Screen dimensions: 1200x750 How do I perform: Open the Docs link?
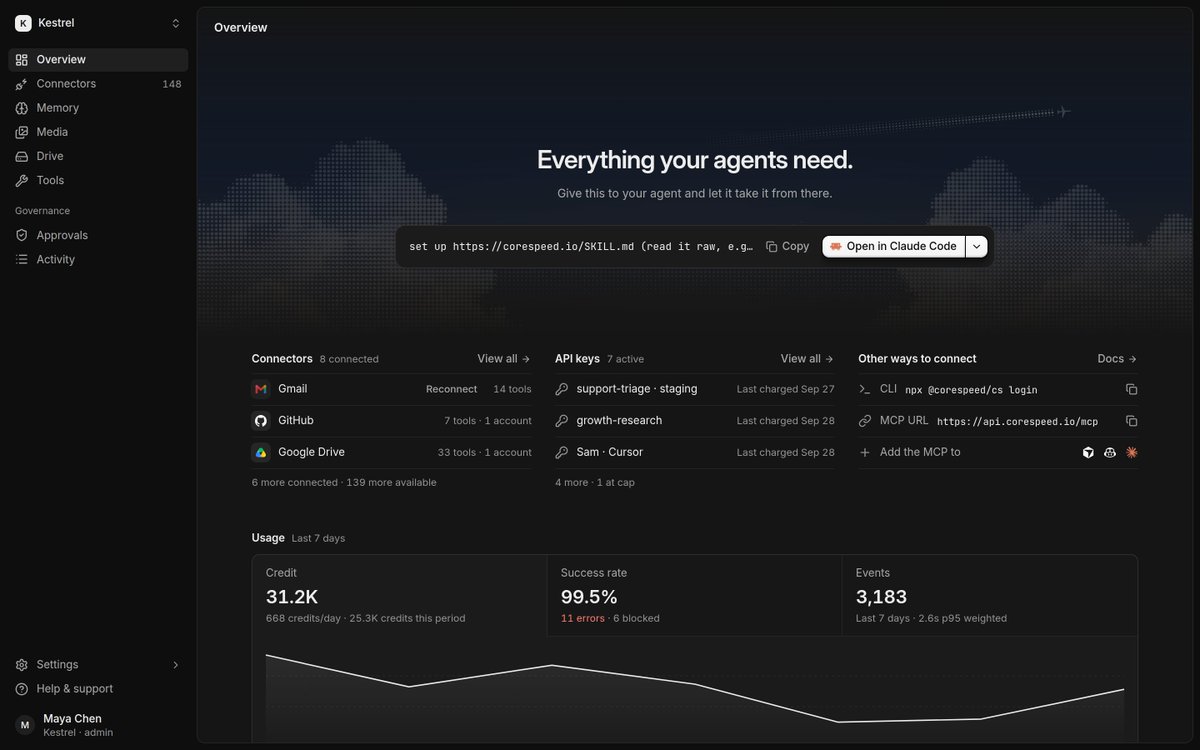click(1118, 359)
